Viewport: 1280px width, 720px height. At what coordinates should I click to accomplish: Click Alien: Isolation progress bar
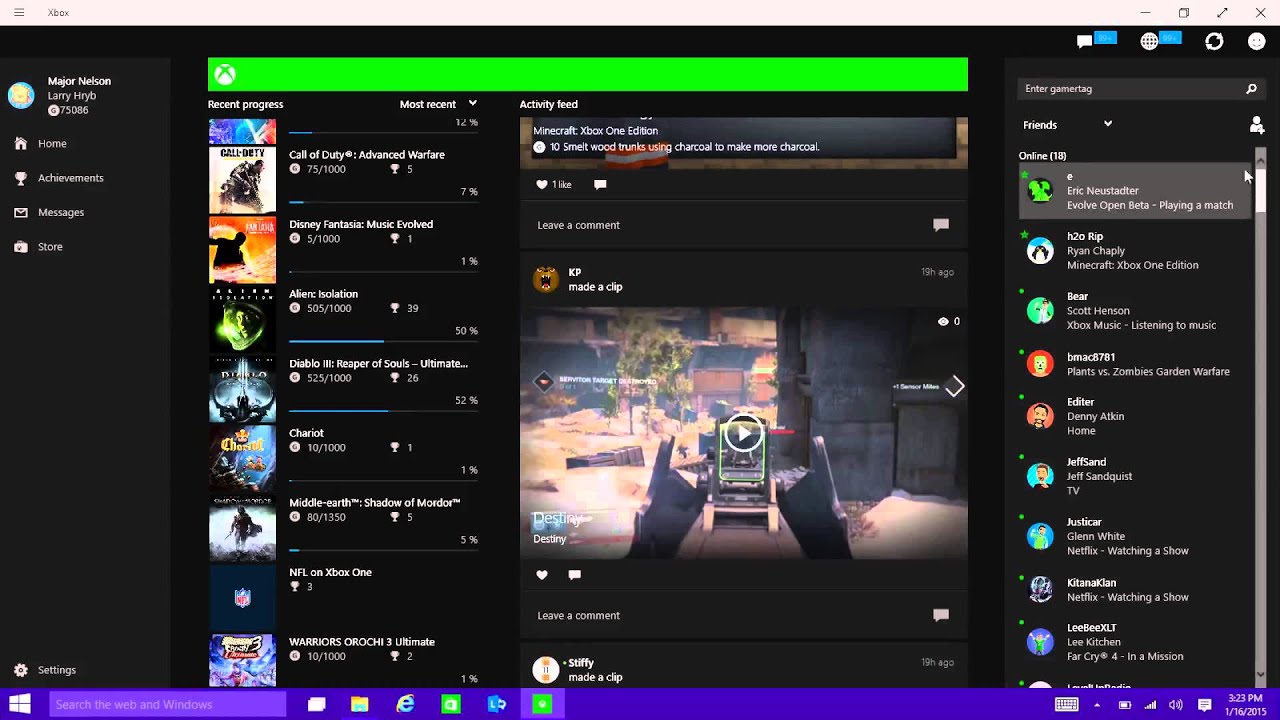click(x=383, y=341)
